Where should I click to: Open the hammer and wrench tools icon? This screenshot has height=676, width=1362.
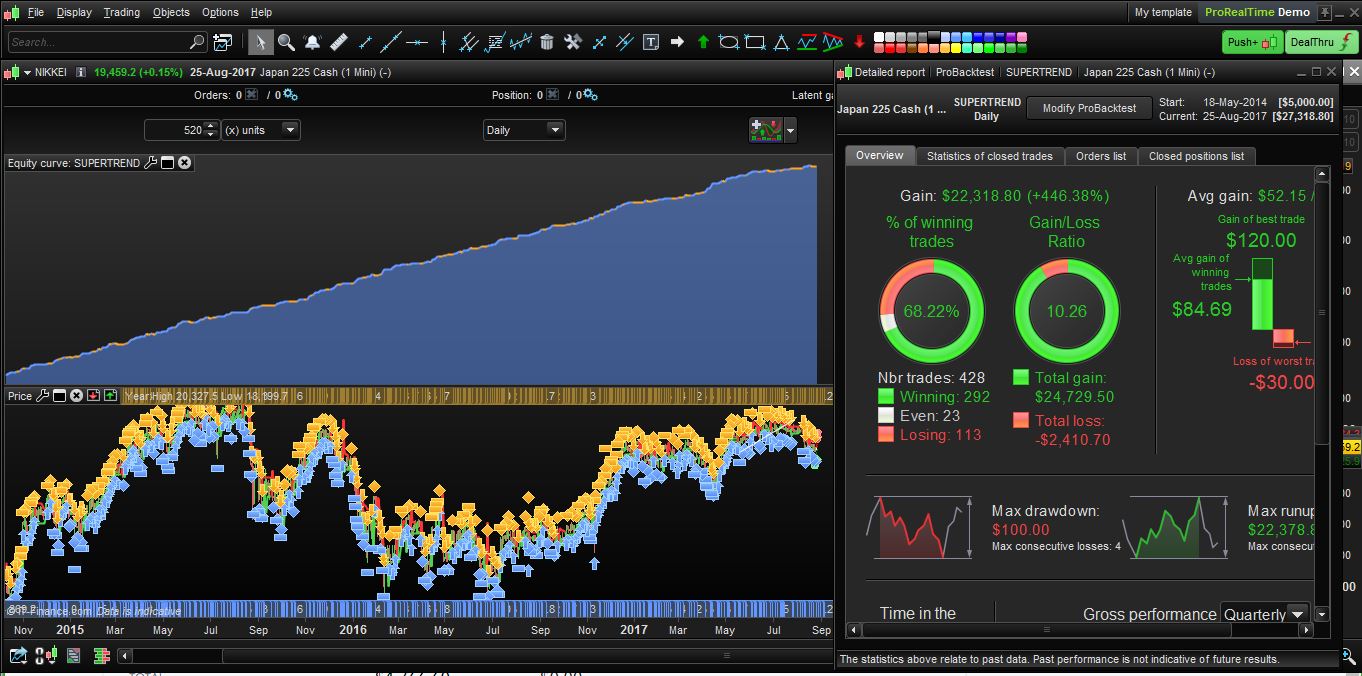[x=572, y=42]
